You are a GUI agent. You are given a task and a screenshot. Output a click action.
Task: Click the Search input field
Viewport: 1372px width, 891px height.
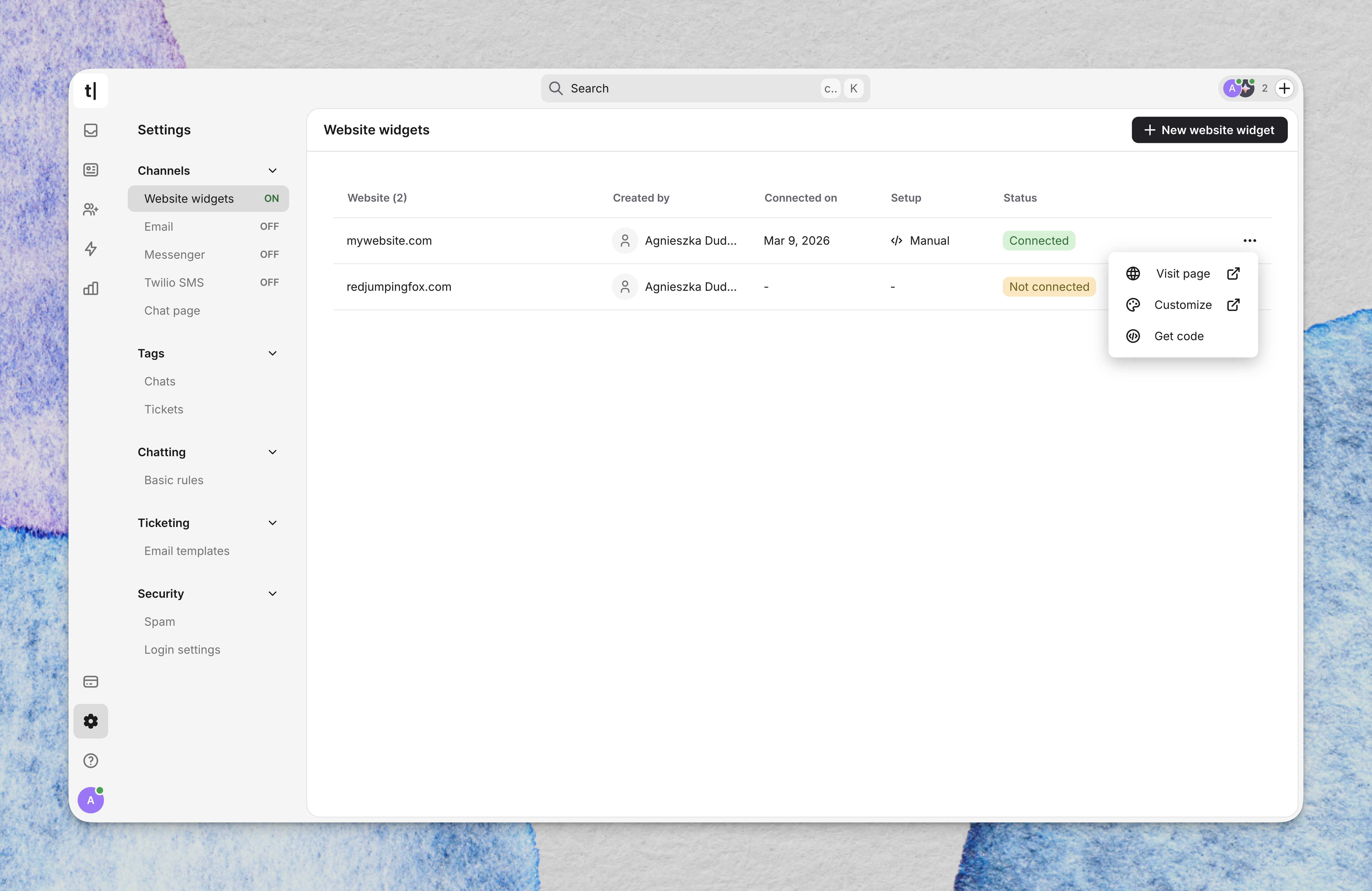705,88
